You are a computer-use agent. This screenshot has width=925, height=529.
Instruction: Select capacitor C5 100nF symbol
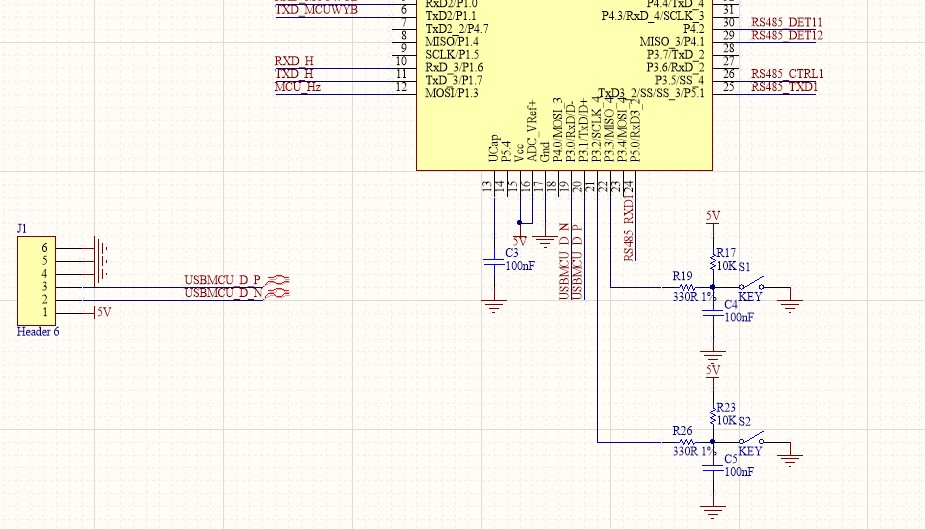pos(712,465)
